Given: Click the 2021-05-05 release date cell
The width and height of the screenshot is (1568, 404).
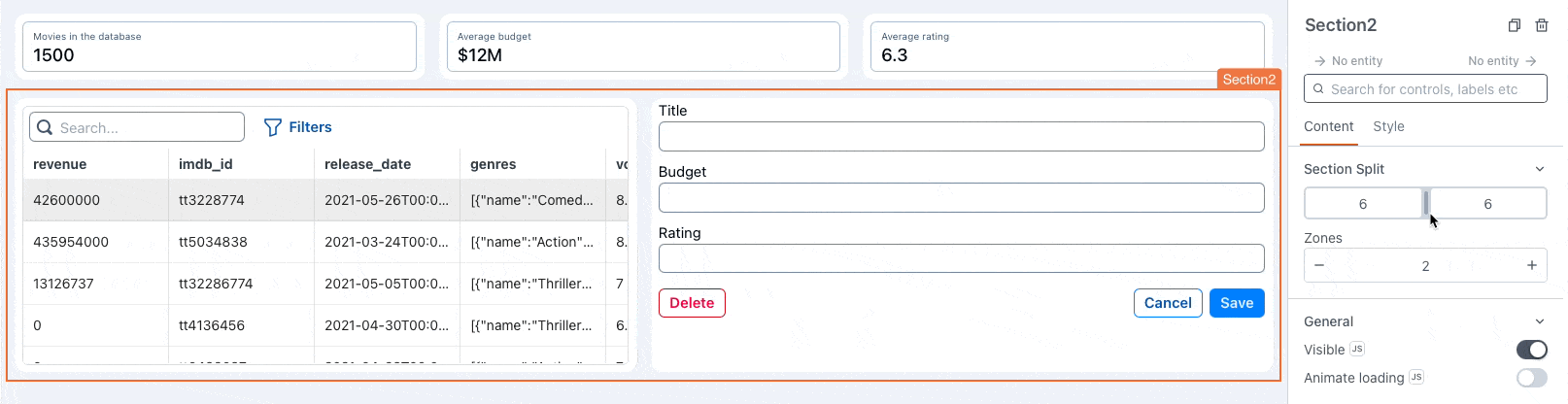Looking at the screenshot, I should (x=387, y=284).
